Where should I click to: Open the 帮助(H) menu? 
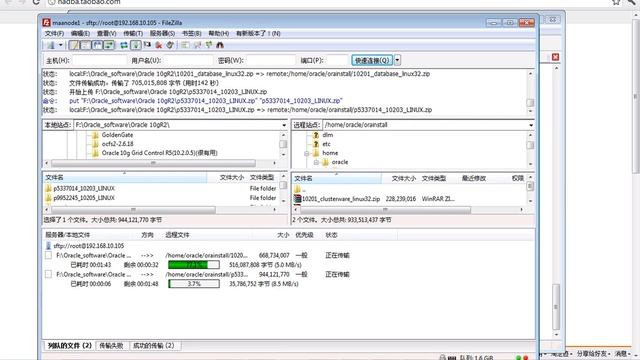(x=218, y=33)
